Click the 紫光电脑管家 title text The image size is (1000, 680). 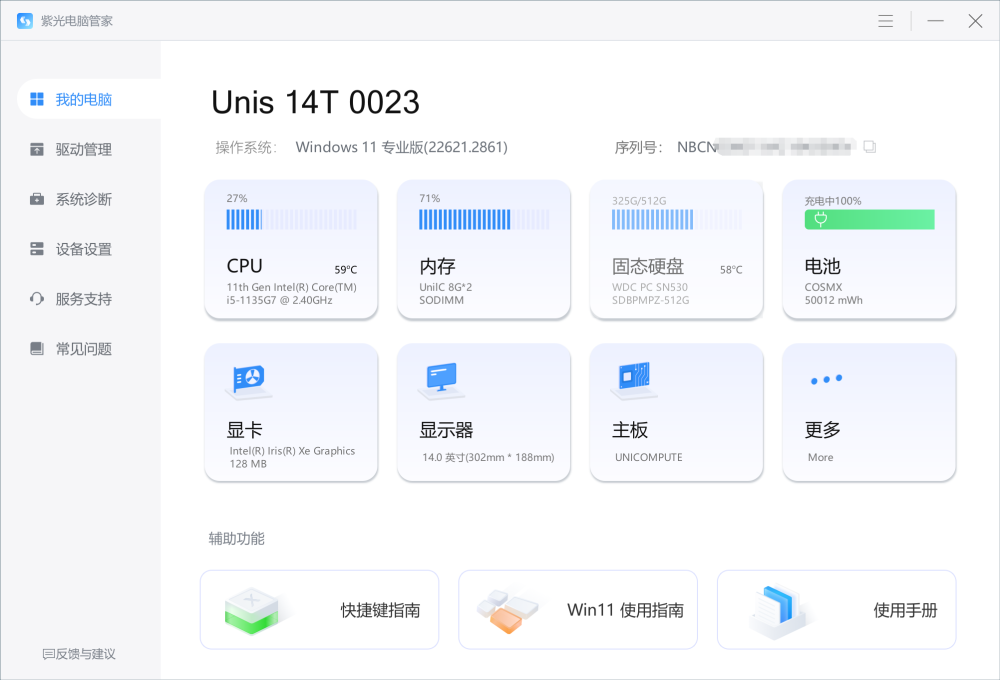(x=77, y=21)
